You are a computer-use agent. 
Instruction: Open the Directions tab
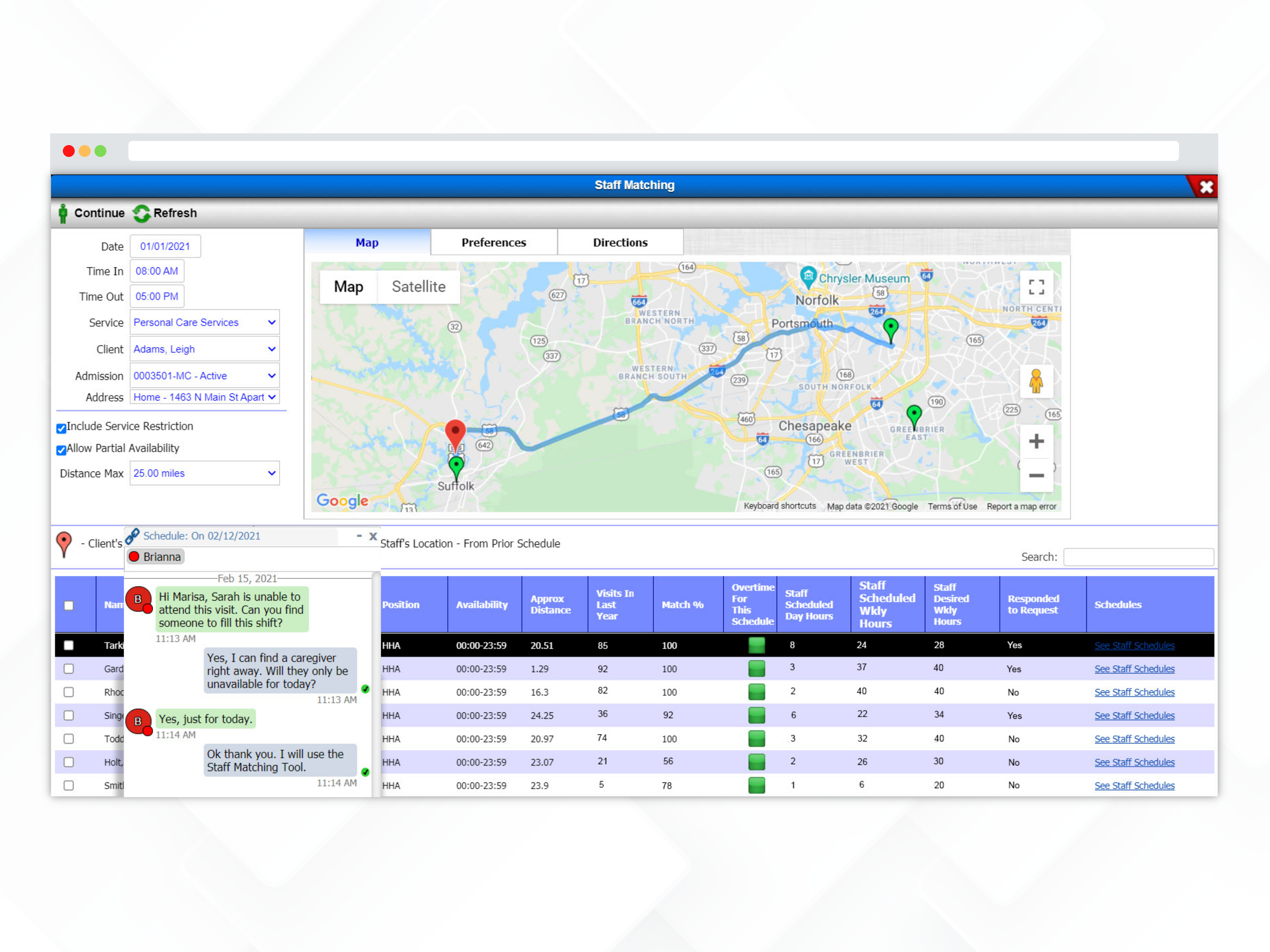pos(619,242)
